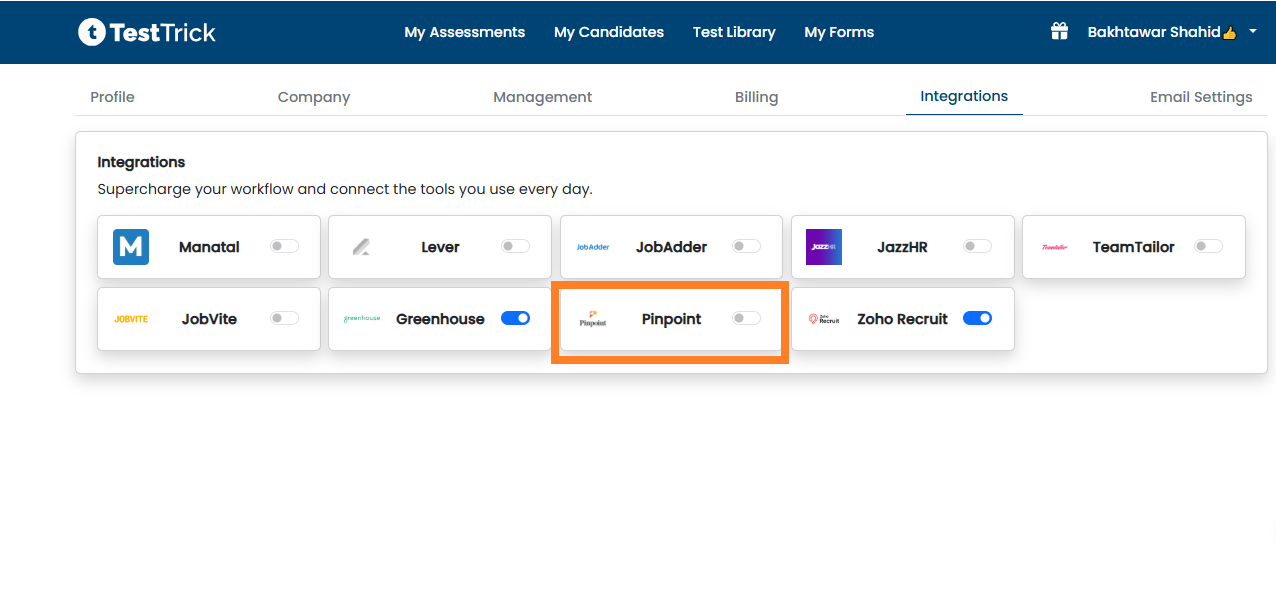Viewport: 1276px width, 613px height.
Task: Expand the user account dropdown arrow
Action: click(1253, 32)
